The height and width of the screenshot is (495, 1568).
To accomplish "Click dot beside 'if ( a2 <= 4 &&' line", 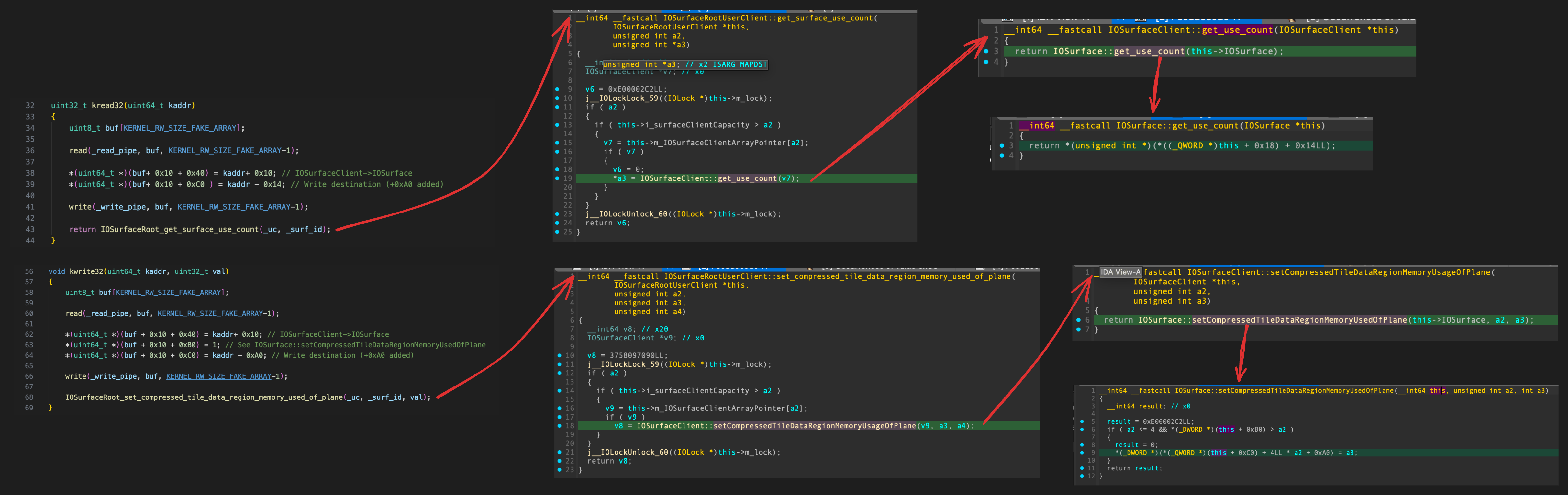I will 1082,430.
